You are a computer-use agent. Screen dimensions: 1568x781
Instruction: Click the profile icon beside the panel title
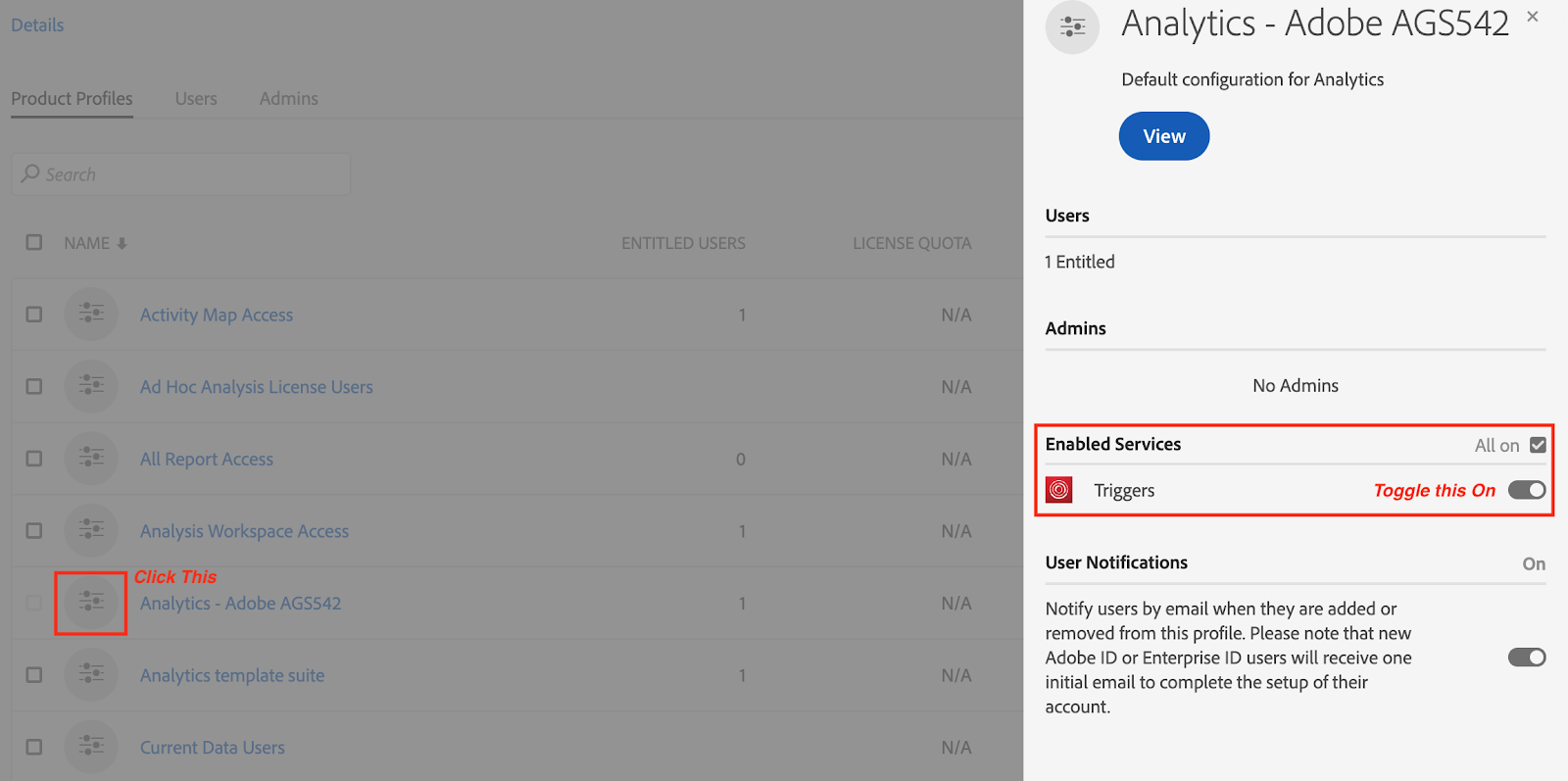[1072, 27]
